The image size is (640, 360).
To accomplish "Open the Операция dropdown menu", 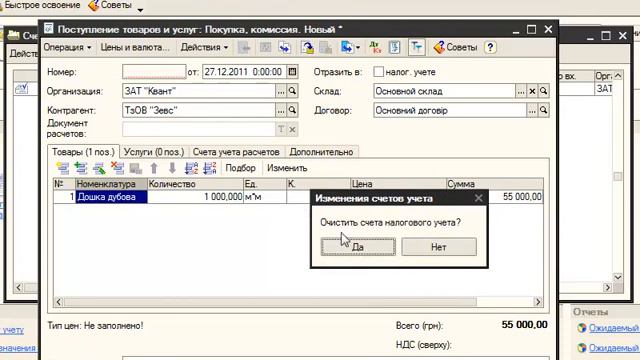I will pos(68,47).
